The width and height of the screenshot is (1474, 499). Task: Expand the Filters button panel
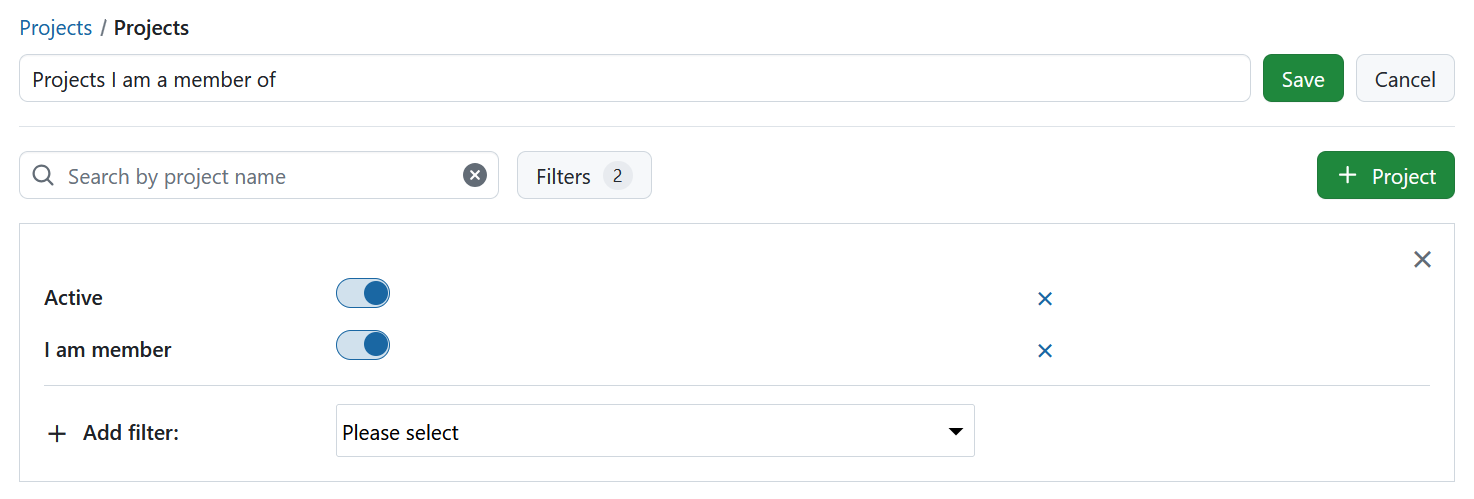tap(564, 176)
